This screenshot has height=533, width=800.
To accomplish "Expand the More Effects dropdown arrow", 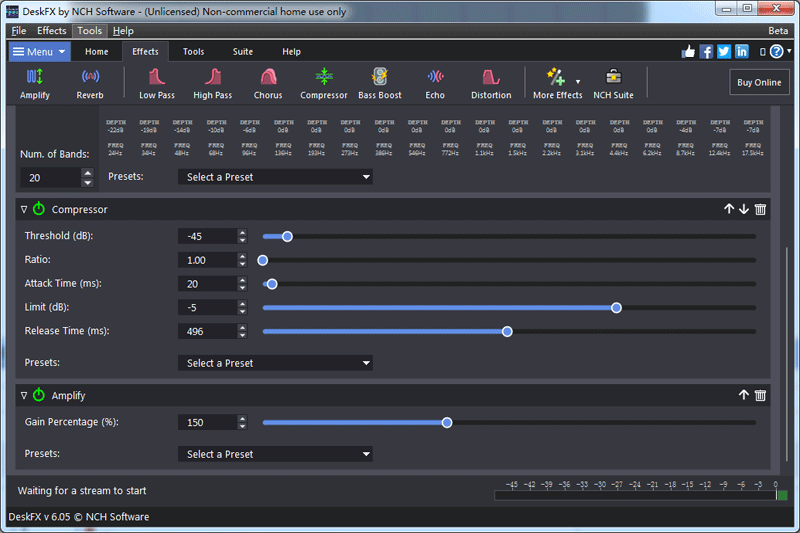I will pyautogui.click(x=578, y=82).
